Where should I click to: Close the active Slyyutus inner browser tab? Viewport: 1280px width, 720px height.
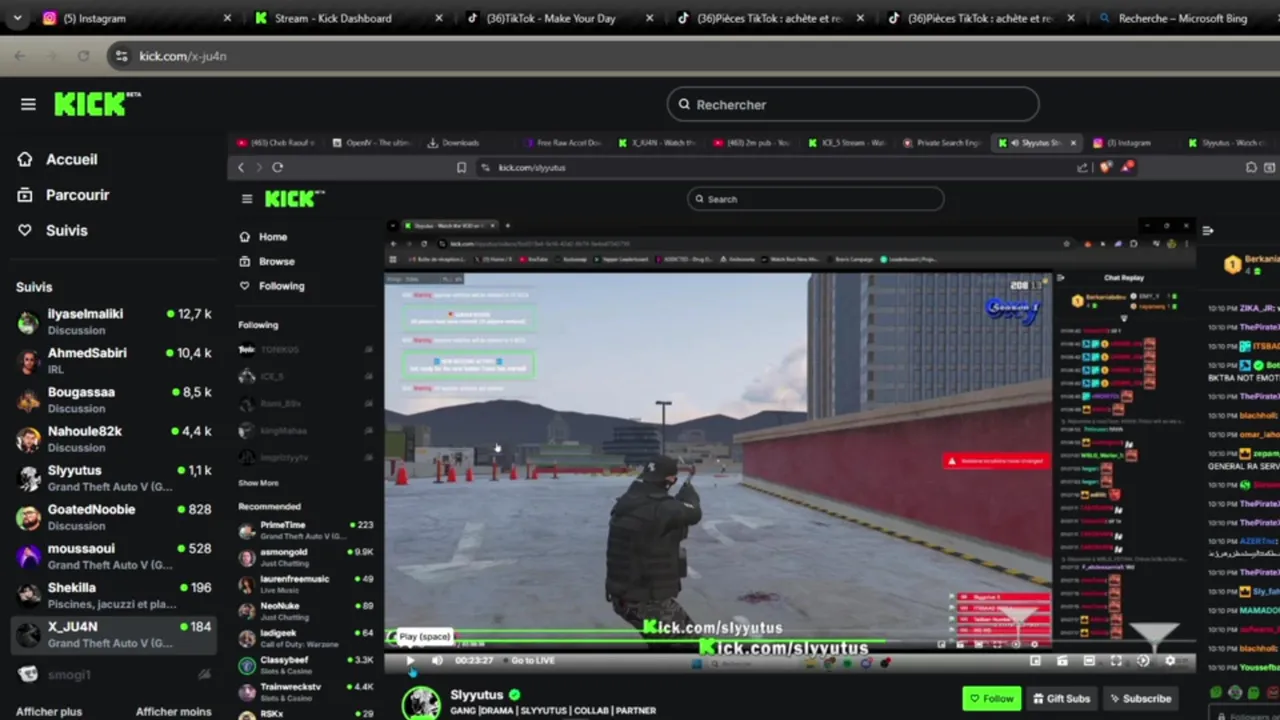pos(1073,143)
